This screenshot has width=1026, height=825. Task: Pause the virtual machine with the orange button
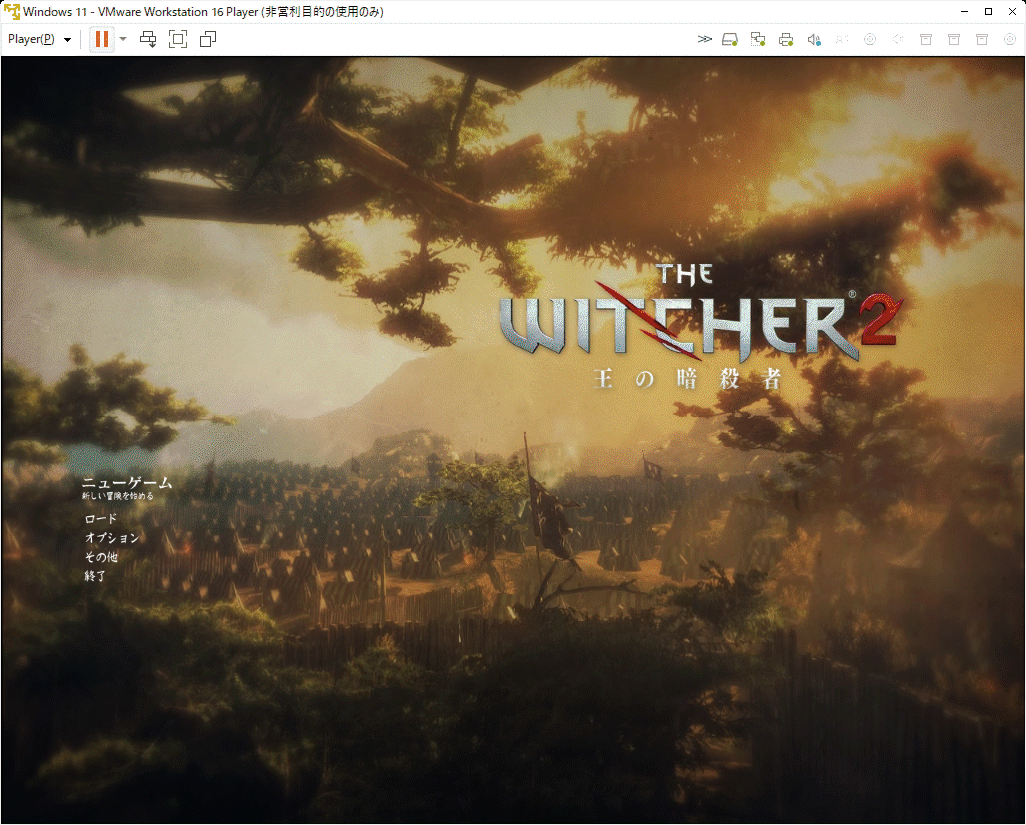pos(102,39)
